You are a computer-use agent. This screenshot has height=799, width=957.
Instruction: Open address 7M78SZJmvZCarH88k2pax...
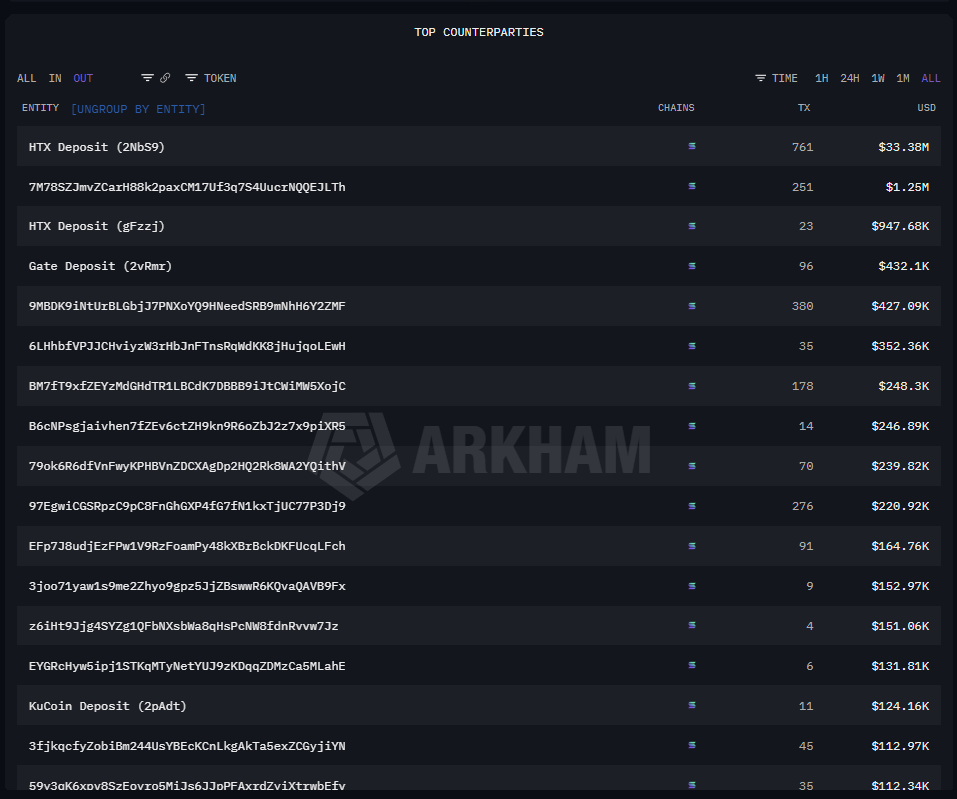[x=187, y=187]
